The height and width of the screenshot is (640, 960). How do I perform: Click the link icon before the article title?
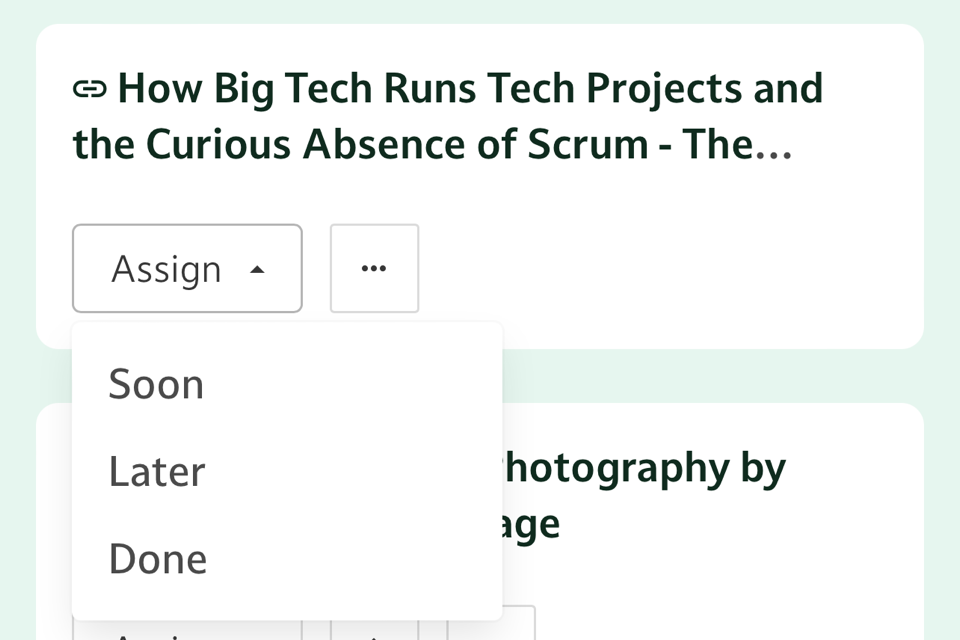(x=90, y=90)
